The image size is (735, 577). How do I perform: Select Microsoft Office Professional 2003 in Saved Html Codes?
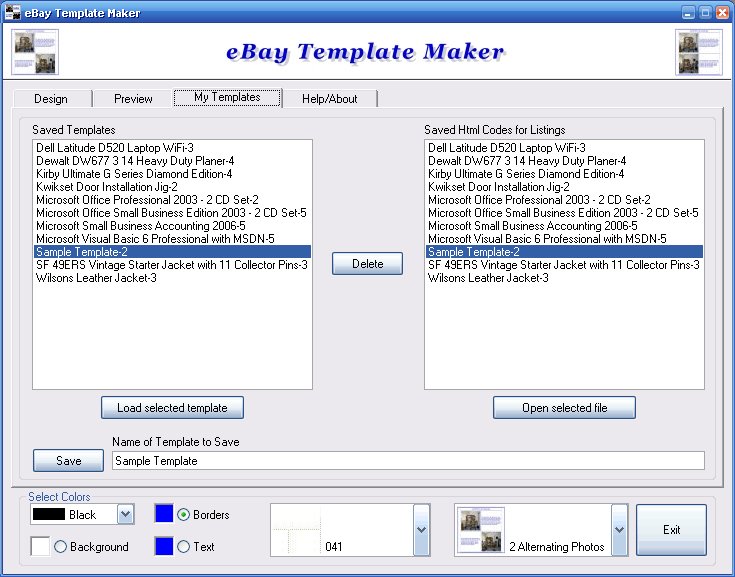tap(564, 200)
